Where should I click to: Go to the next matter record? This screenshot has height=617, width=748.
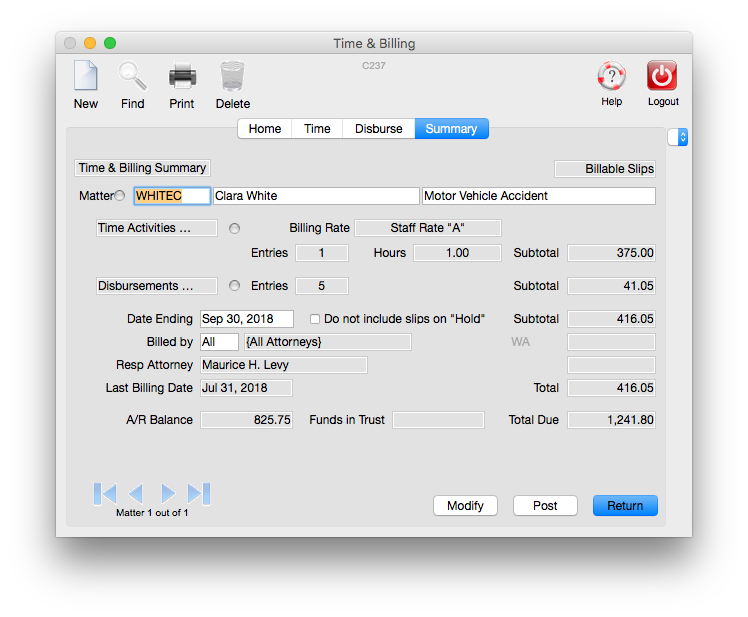(x=168, y=493)
